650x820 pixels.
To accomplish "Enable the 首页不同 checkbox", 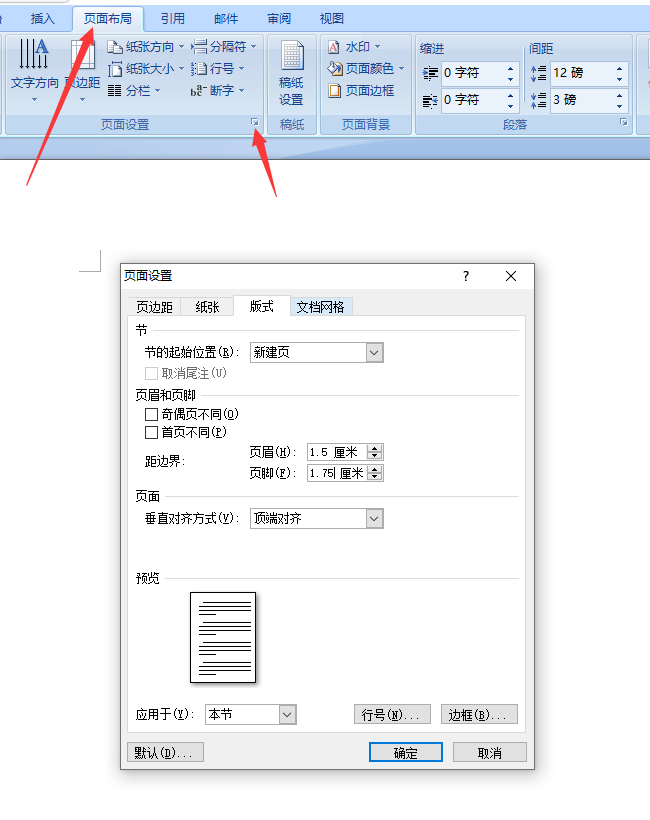I will point(151,432).
